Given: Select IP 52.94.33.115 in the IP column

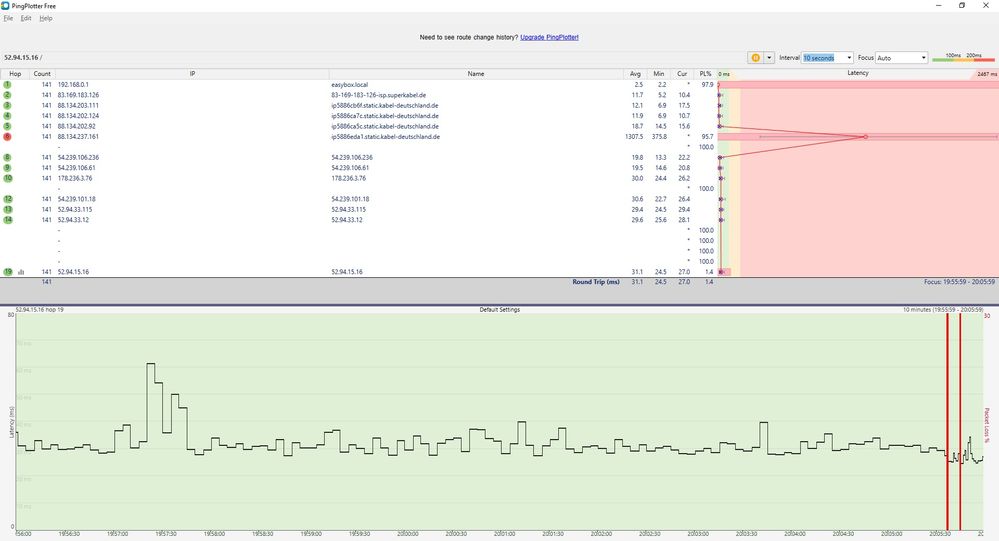Looking at the screenshot, I should coord(75,209).
